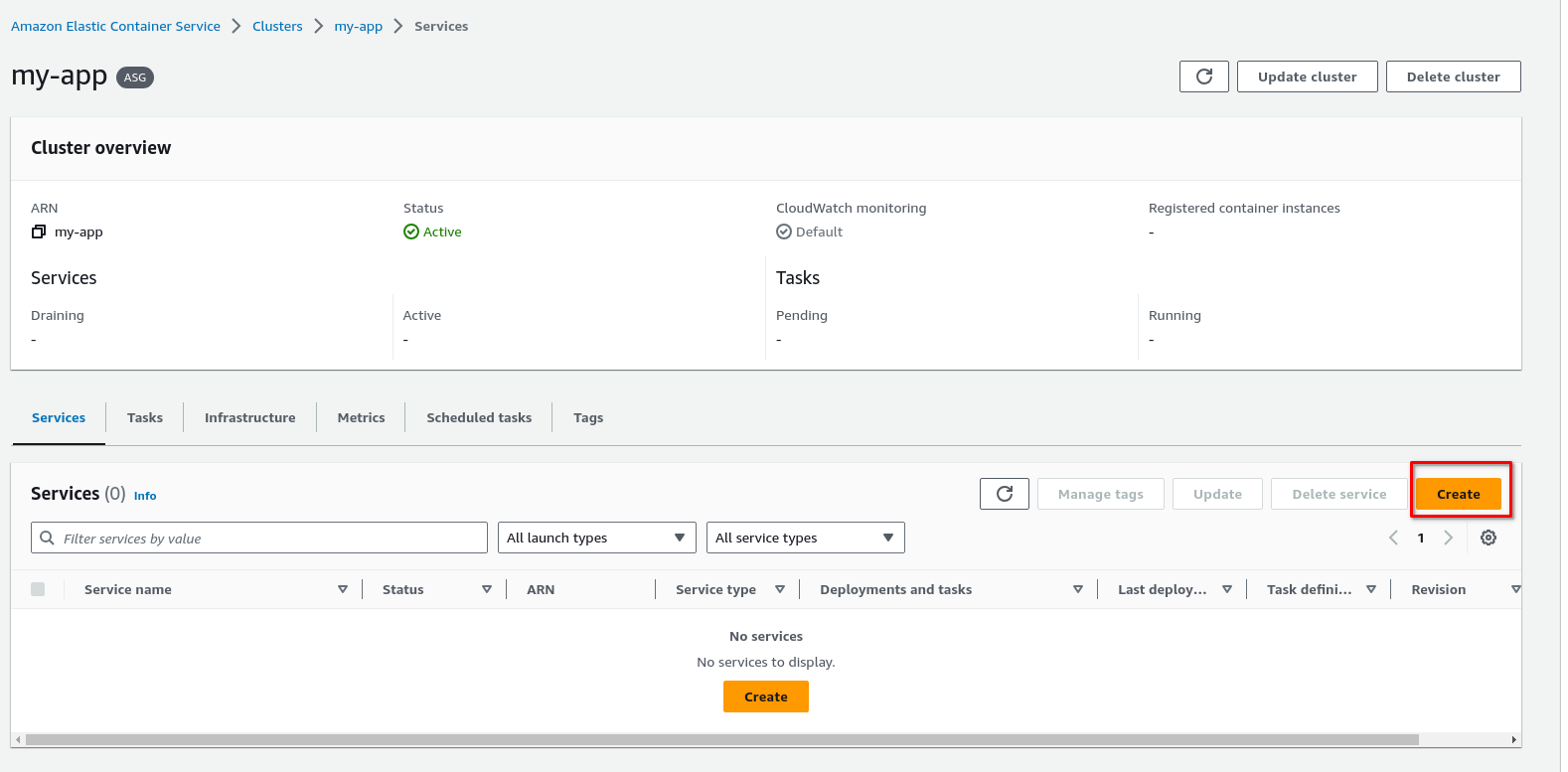The width and height of the screenshot is (1568, 772).
Task: Open the Metrics tab
Action: click(x=361, y=417)
